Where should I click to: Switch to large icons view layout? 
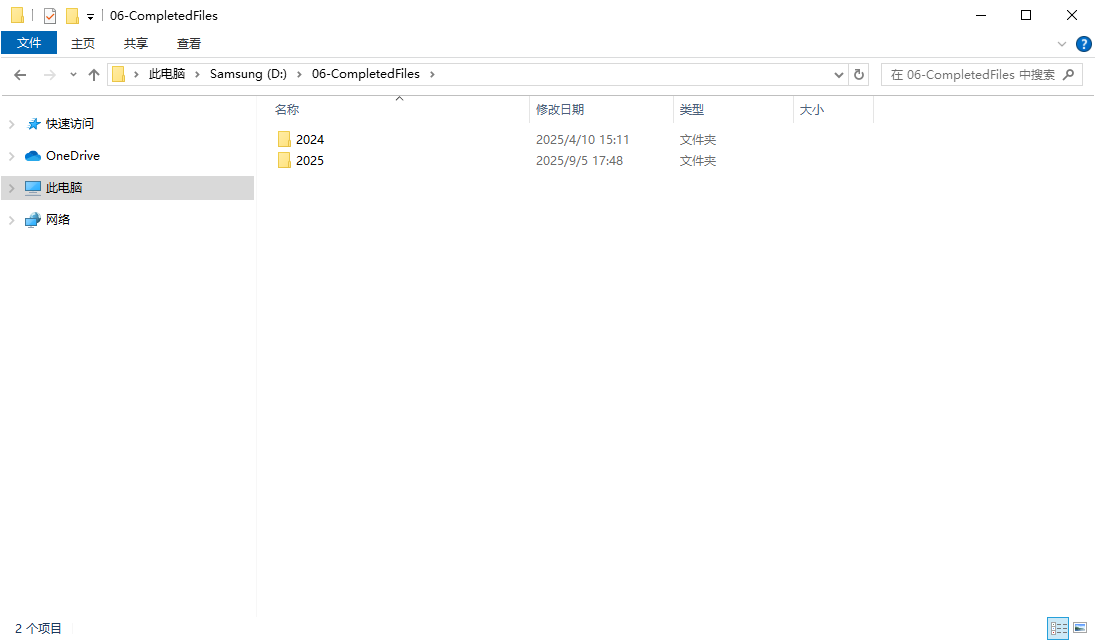click(1080, 628)
